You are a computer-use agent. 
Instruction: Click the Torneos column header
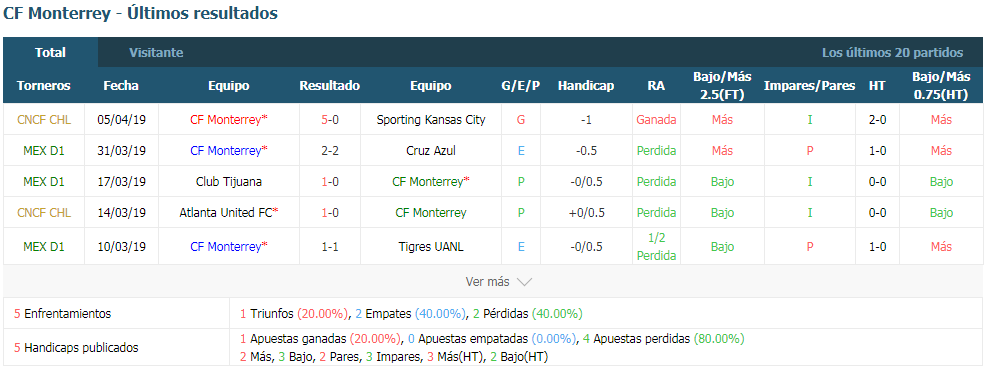(44, 86)
